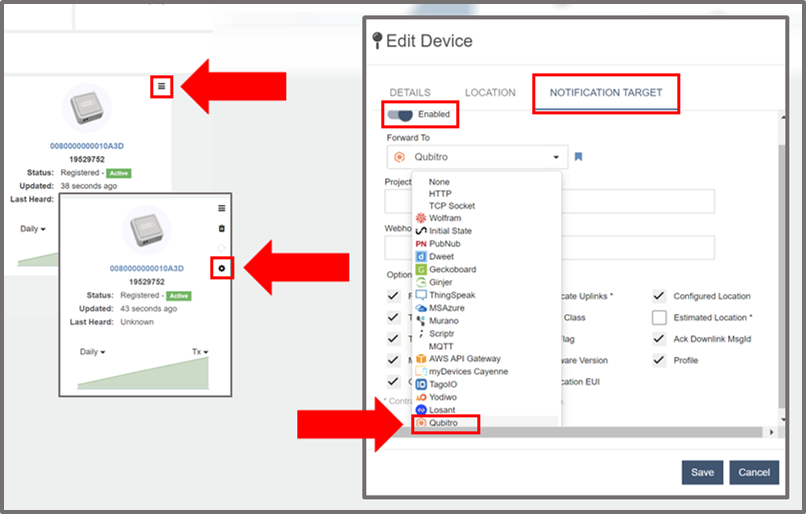Click the bookmark icon beside the Forward To dropdown
Screen dimensions: 806x514
click(578, 157)
